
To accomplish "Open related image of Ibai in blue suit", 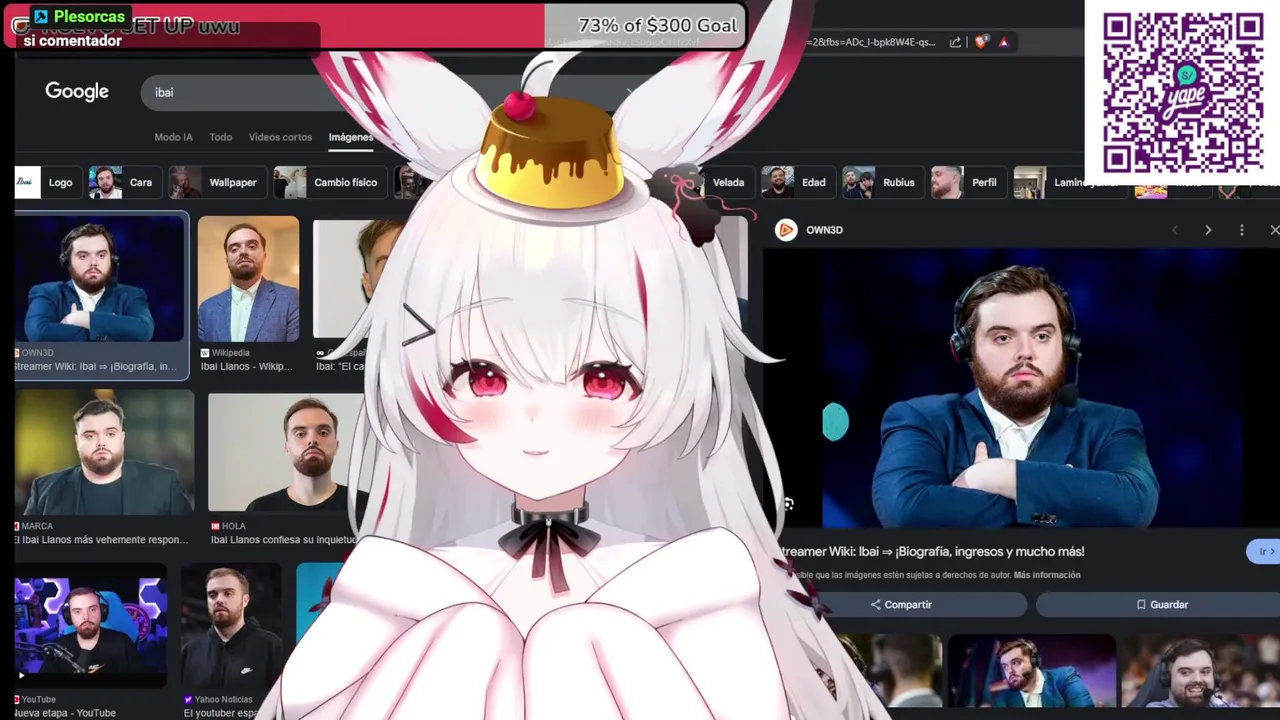I will tap(1031, 672).
